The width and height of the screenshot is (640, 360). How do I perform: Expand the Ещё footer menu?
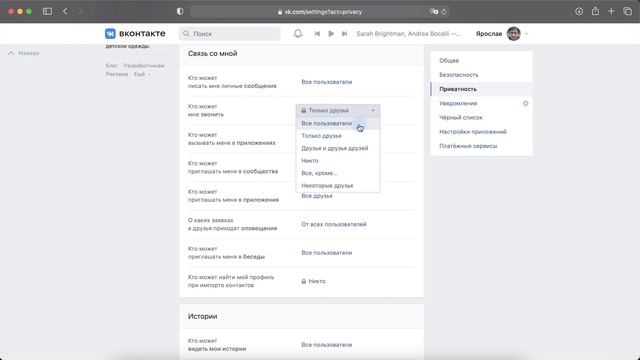[x=142, y=74]
